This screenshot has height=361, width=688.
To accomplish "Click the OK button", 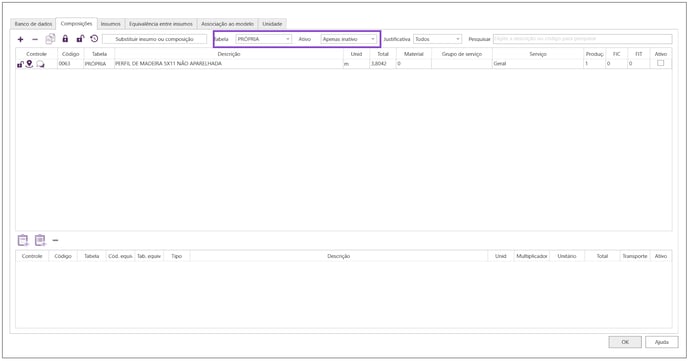I will [x=625, y=342].
